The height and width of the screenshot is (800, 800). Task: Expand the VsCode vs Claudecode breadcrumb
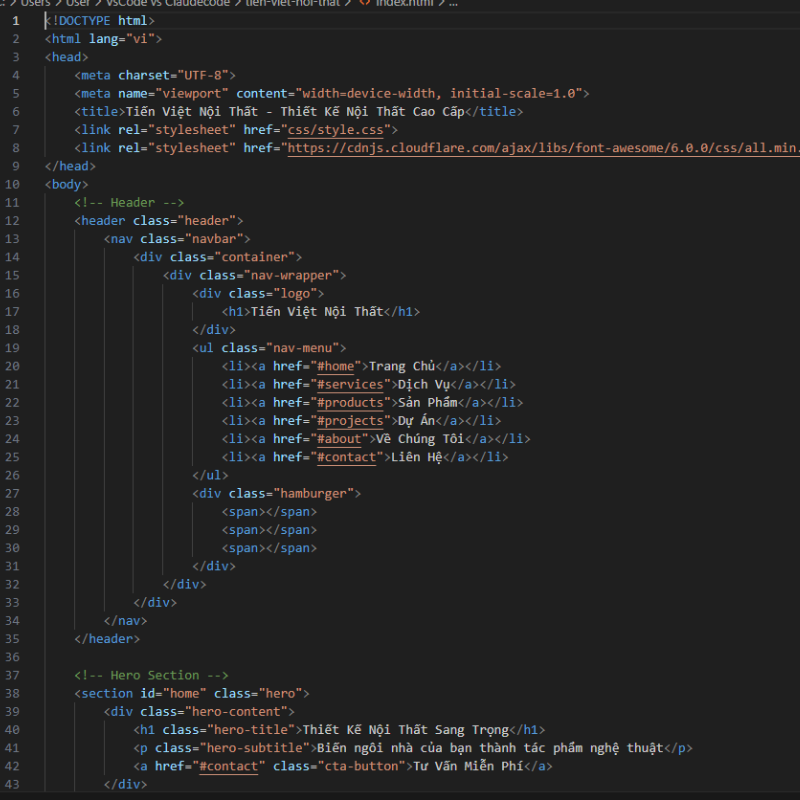click(167, 3)
